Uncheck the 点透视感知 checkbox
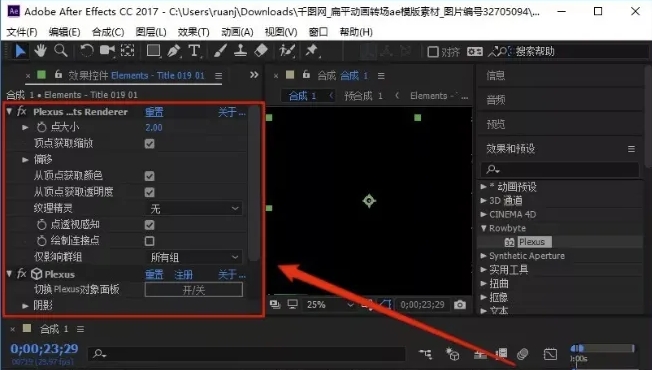Viewport: 652px width, 370px height. [x=149, y=225]
